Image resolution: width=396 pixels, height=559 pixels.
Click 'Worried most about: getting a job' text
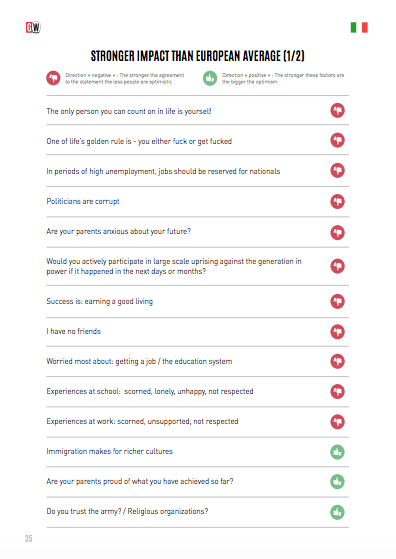click(x=139, y=361)
